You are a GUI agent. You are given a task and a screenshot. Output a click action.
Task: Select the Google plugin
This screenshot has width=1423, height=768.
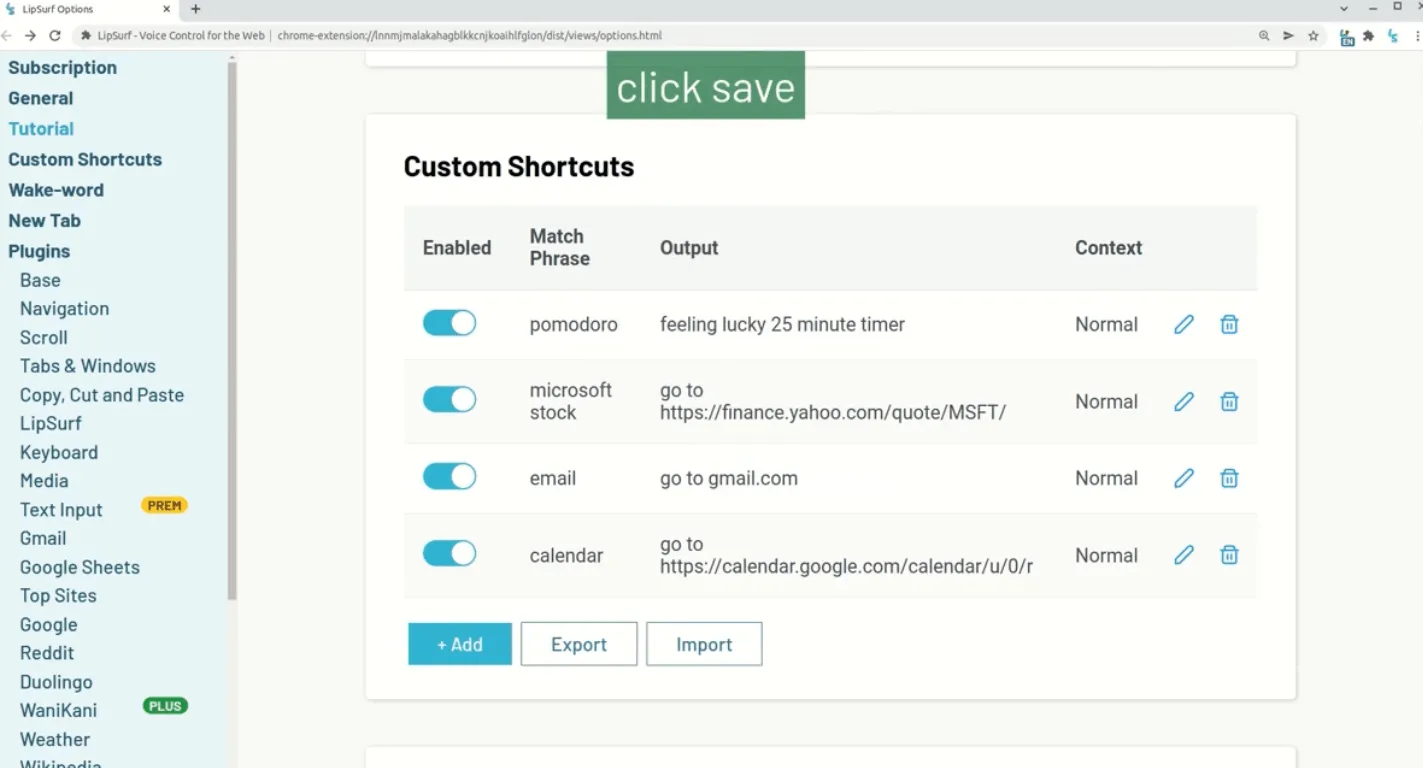(x=48, y=624)
